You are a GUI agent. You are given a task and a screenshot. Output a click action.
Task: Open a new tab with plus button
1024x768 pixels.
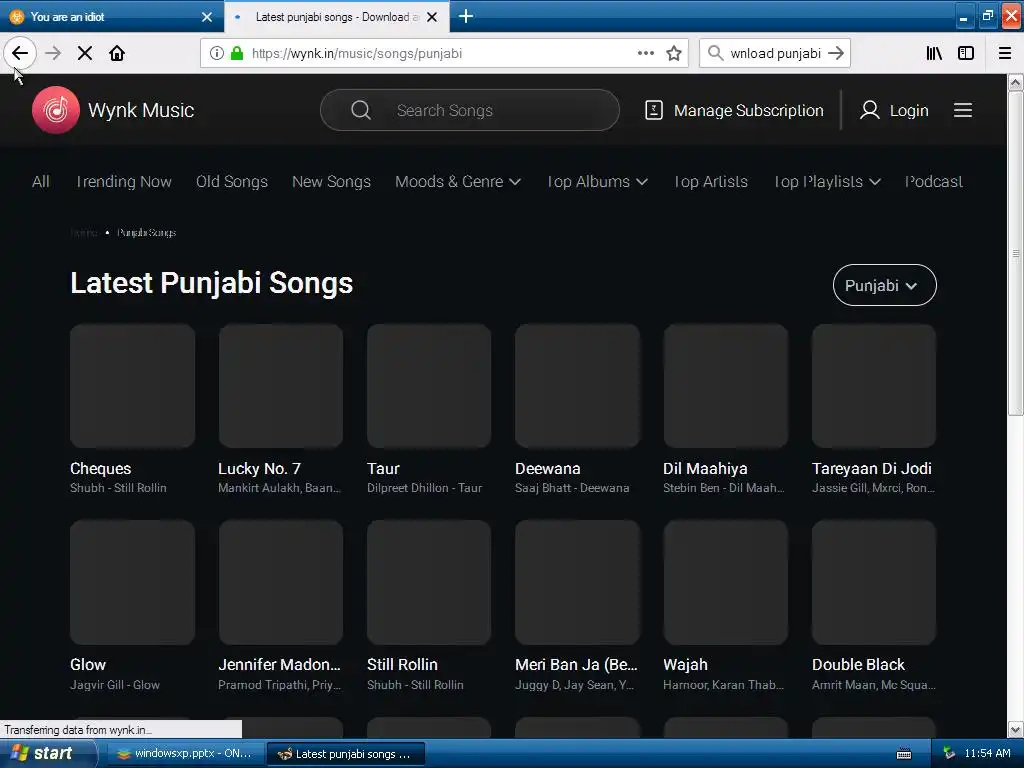pos(466,16)
